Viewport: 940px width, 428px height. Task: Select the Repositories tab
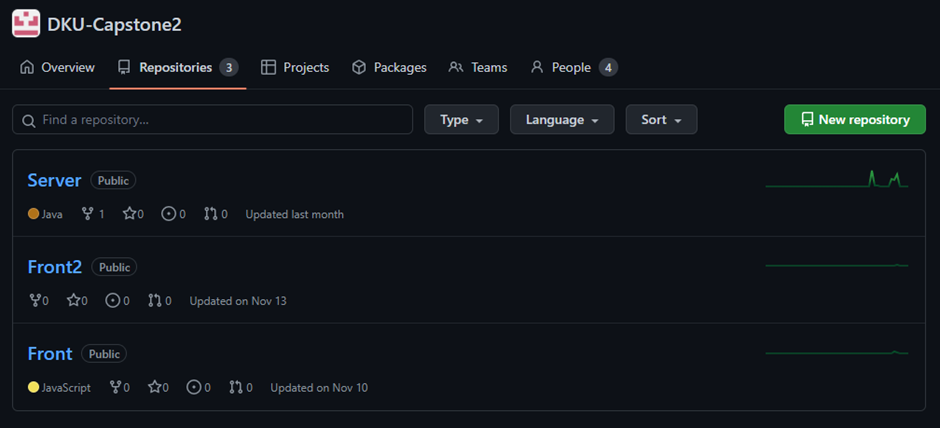[x=177, y=68]
